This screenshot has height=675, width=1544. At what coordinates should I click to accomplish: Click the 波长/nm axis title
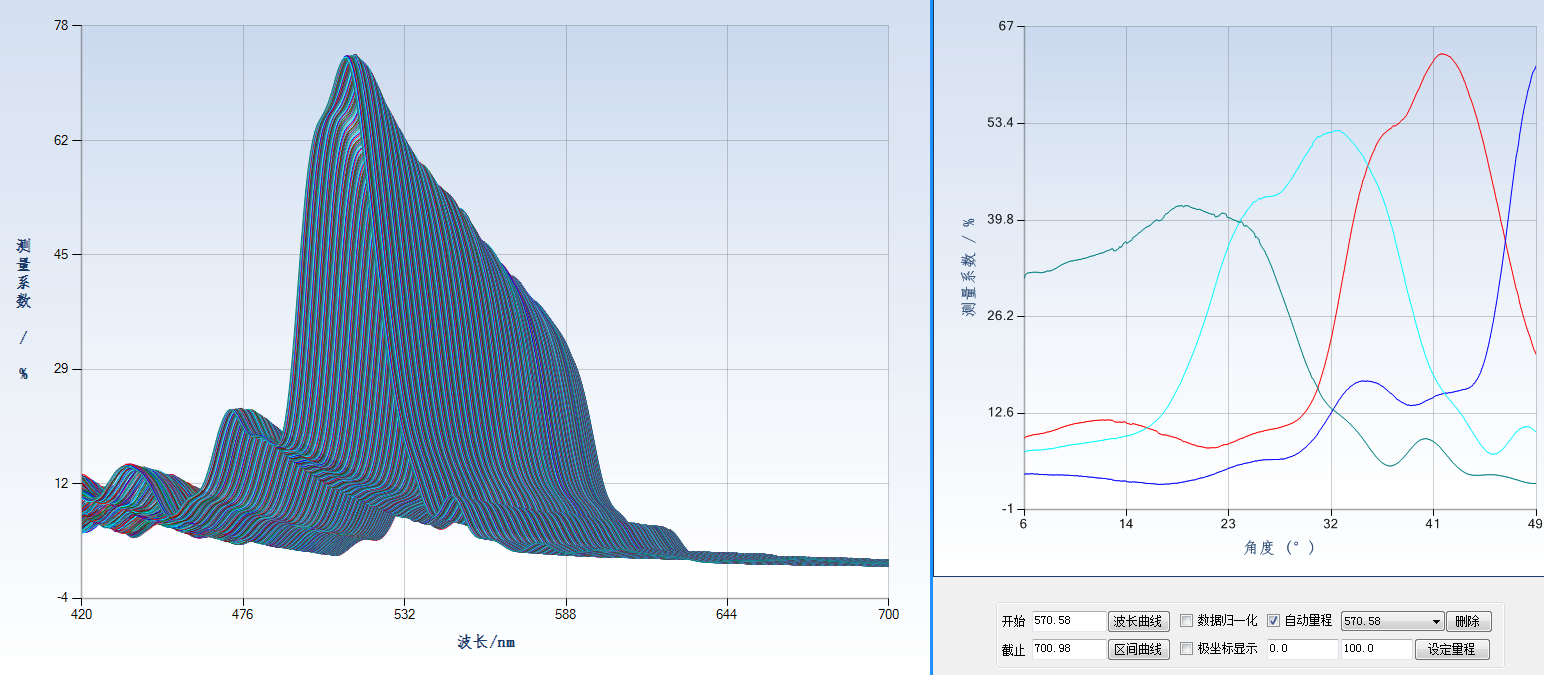[486, 642]
